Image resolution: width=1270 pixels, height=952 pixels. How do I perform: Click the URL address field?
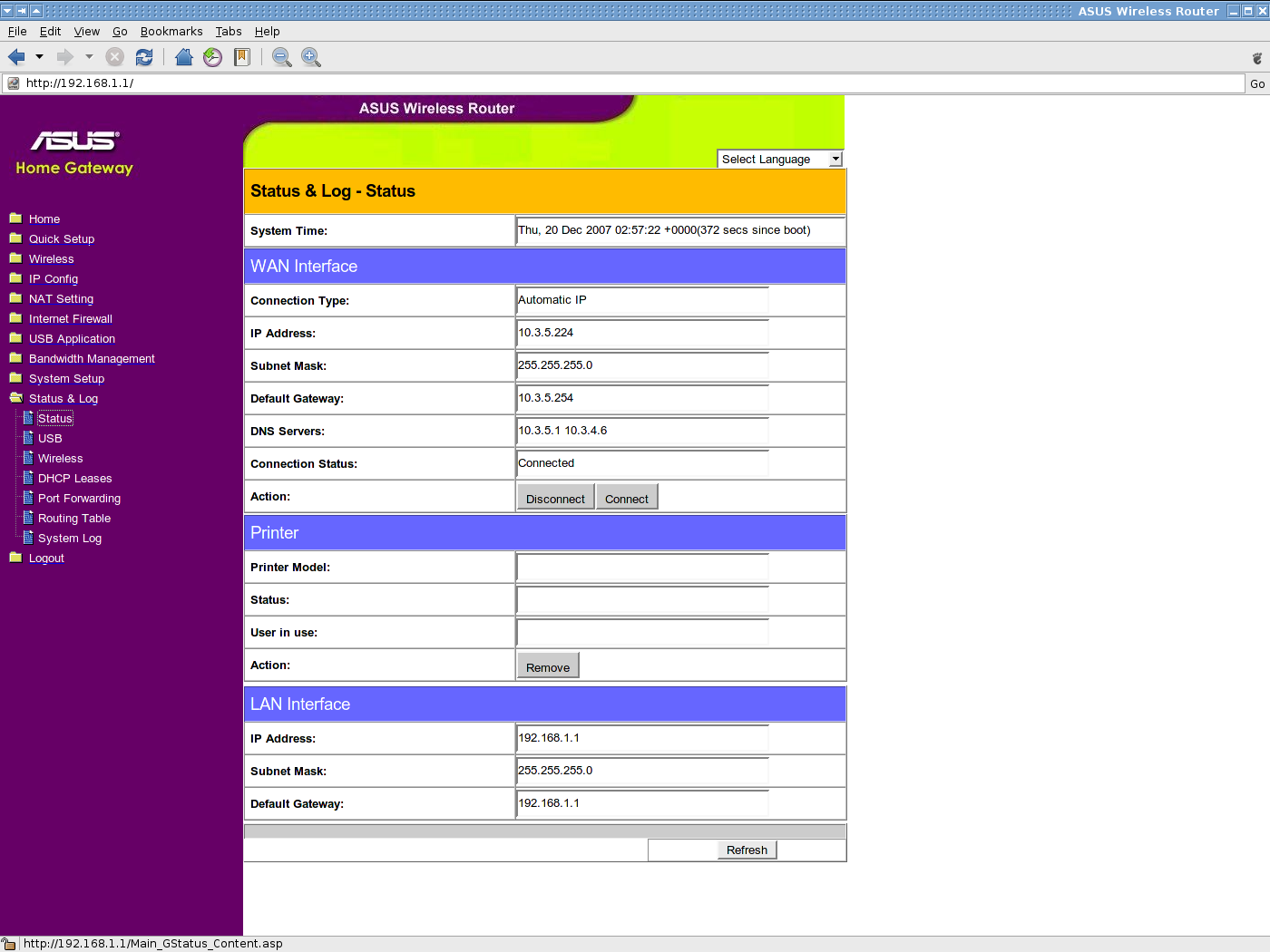point(624,83)
